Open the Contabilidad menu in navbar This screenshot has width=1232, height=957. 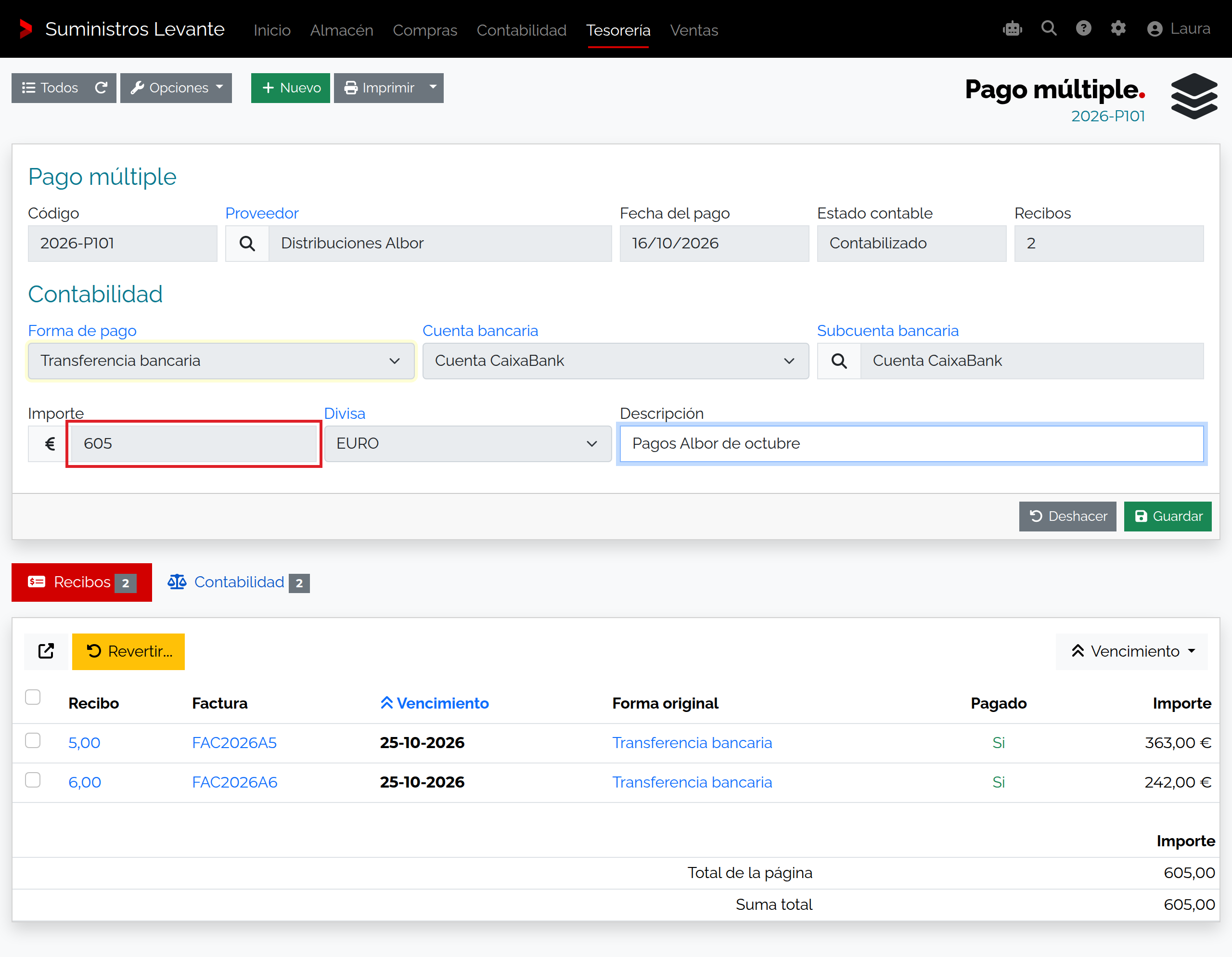point(521,30)
